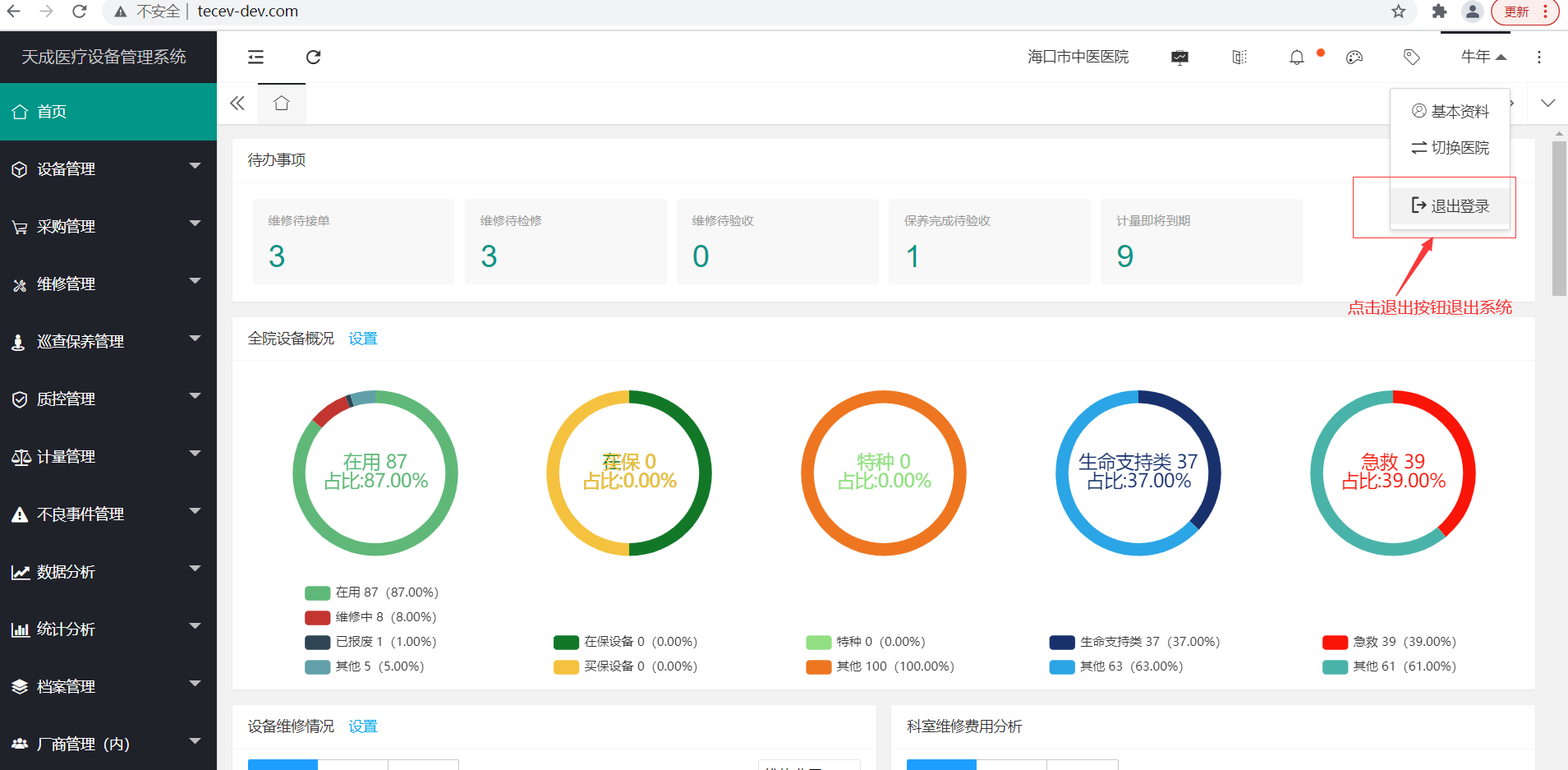Click the 首页 home menu item
The width and height of the screenshot is (1568, 770).
[108, 112]
